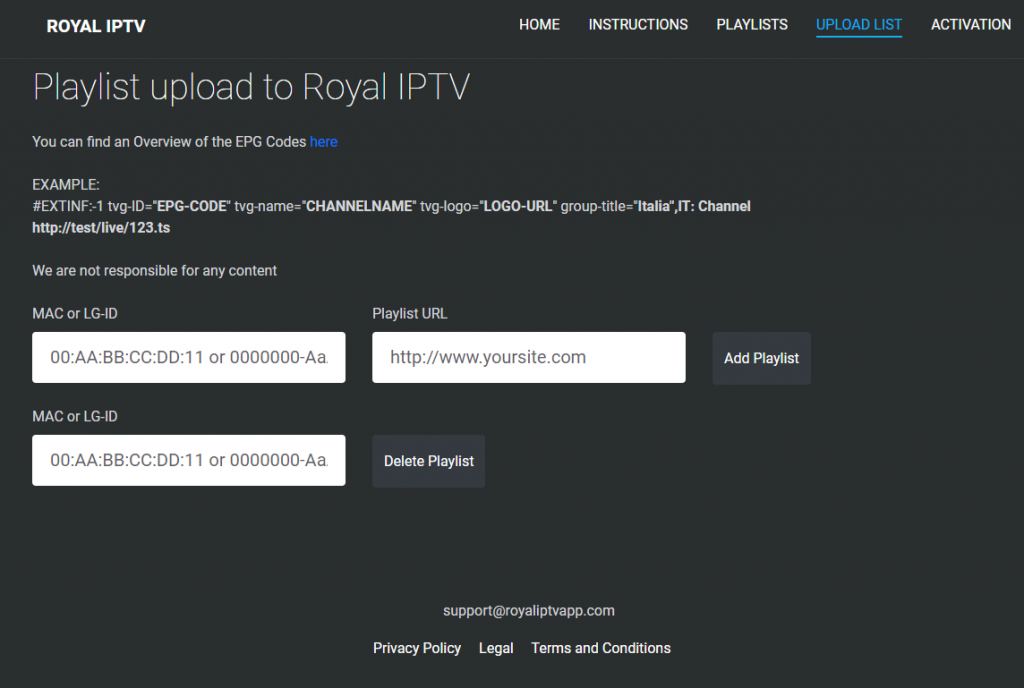Focus the MAC field beside Delete Playlist
The width and height of the screenshot is (1024, 688).
pos(189,460)
